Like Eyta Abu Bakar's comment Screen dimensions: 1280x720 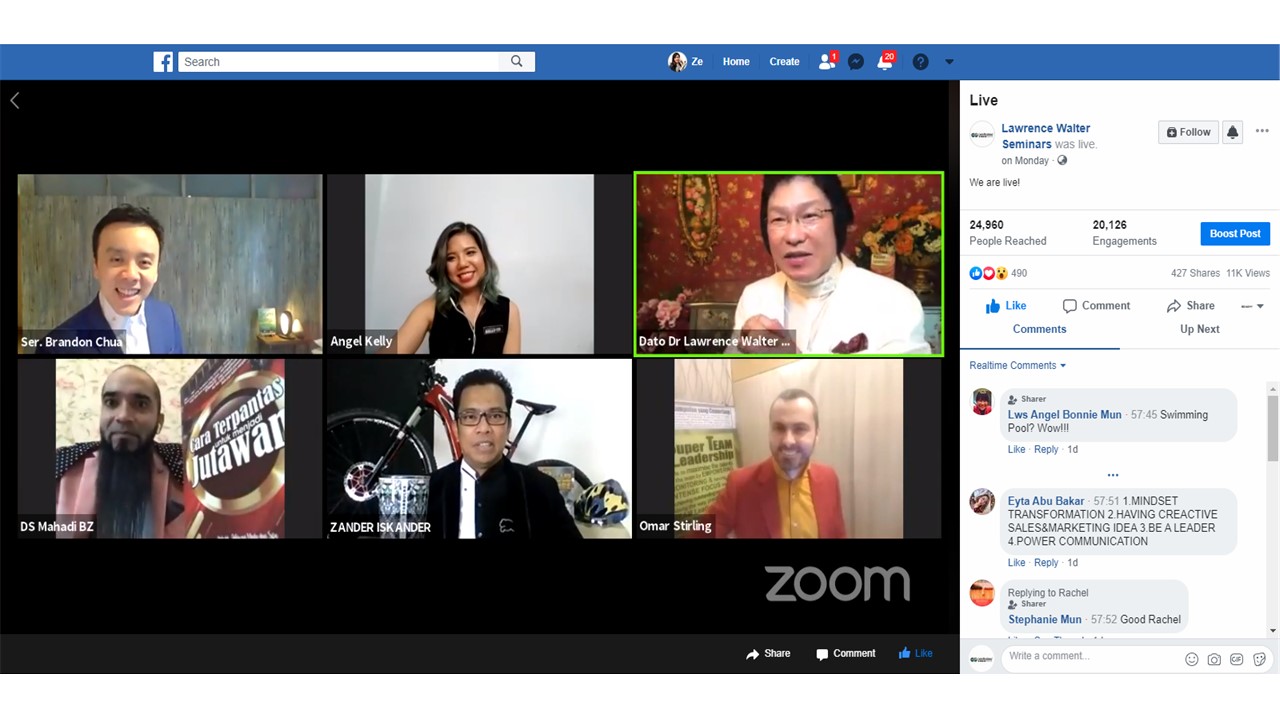[1017, 563]
